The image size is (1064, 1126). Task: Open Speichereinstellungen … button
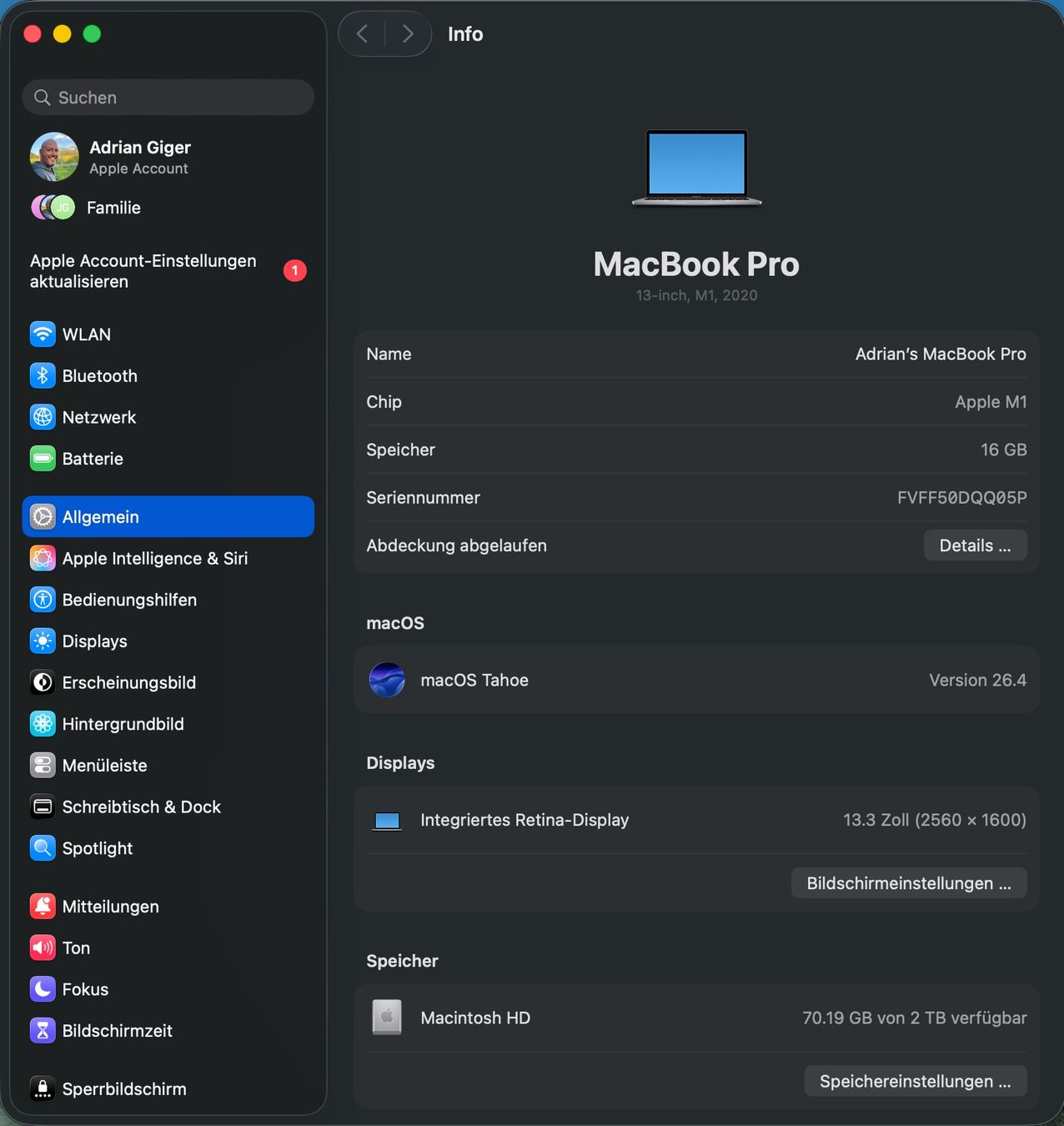coord(916,1081)
